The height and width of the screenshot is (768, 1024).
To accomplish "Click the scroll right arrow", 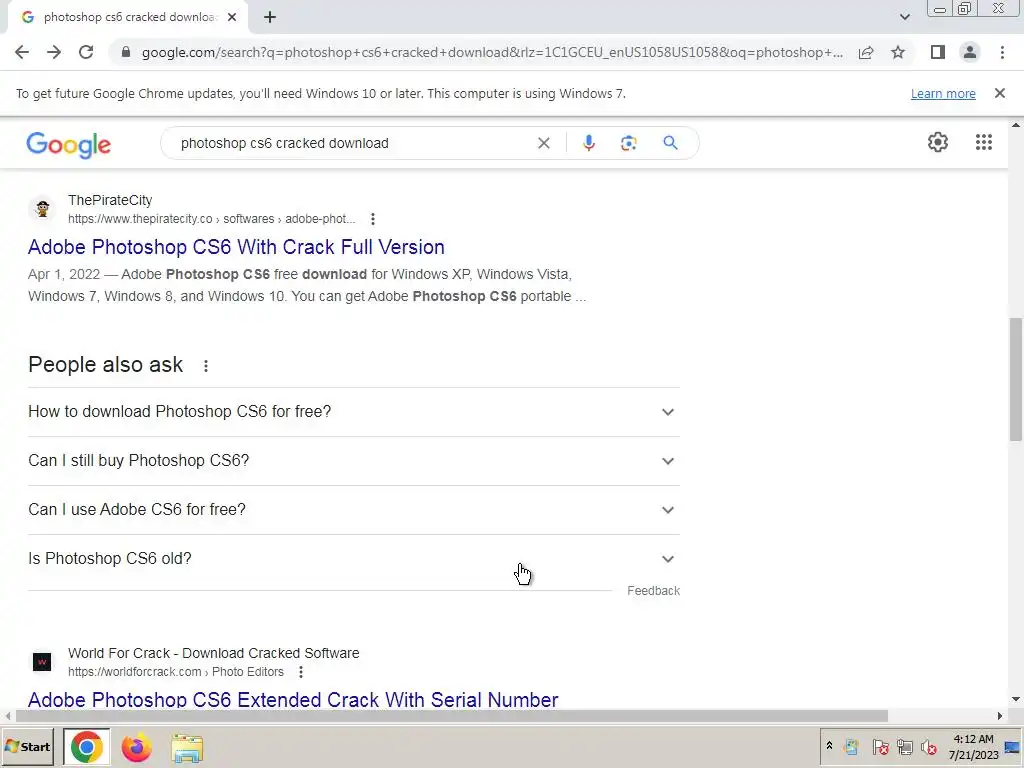I will pos(1000,716).
